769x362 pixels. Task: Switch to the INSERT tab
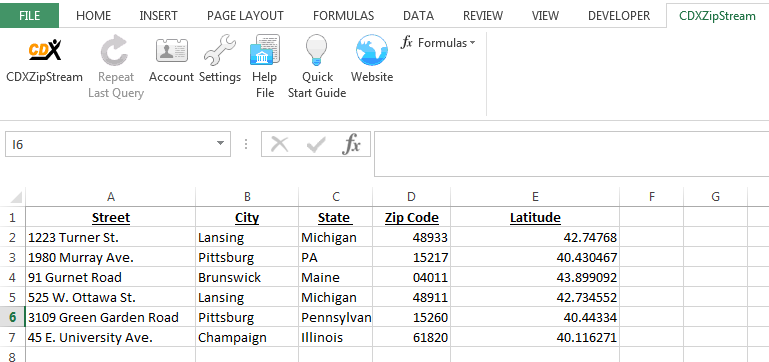click(x=158, y=16)
